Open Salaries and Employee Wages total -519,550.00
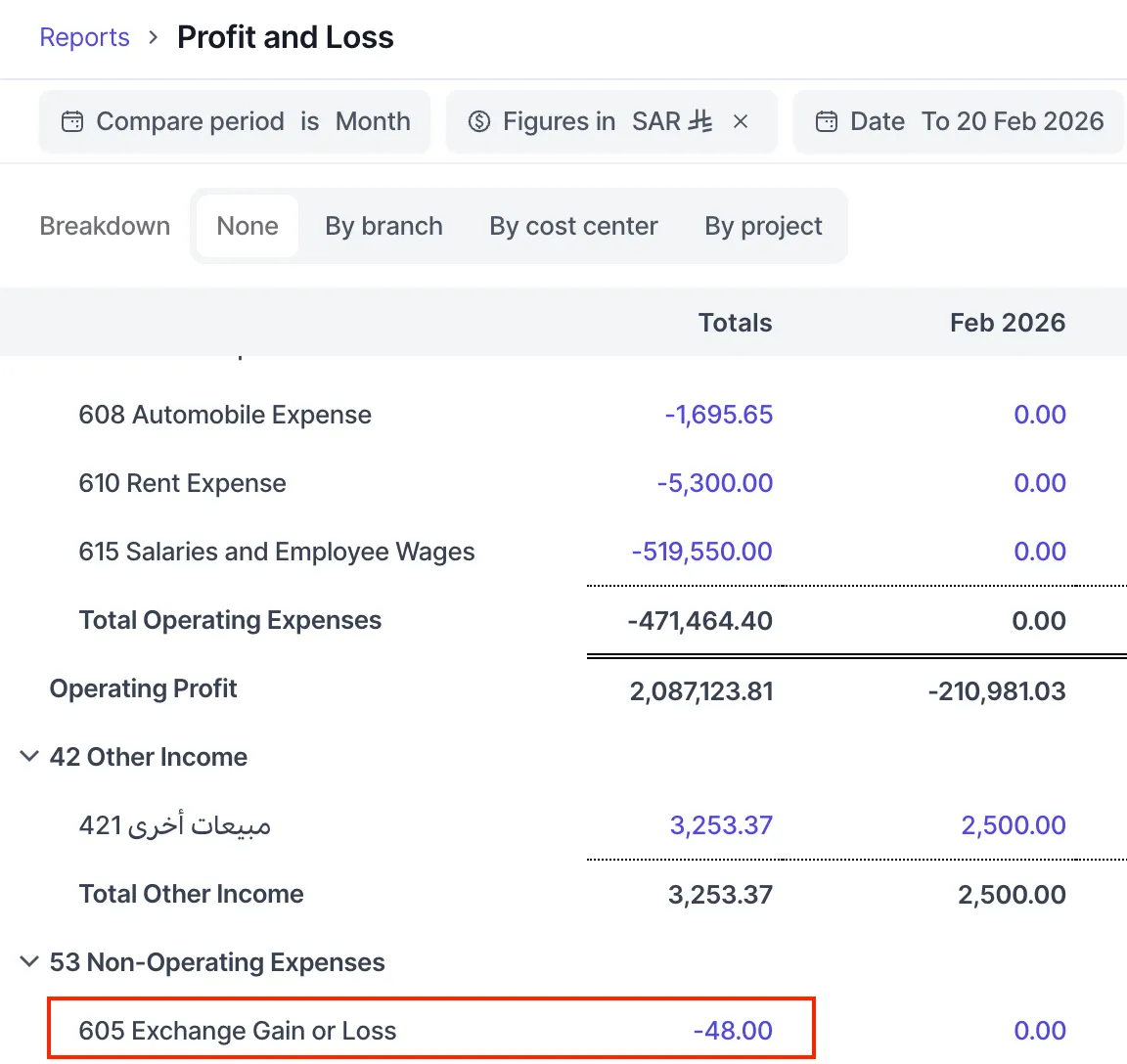This screenshot has height=1064, width=1127. point(702,552)
